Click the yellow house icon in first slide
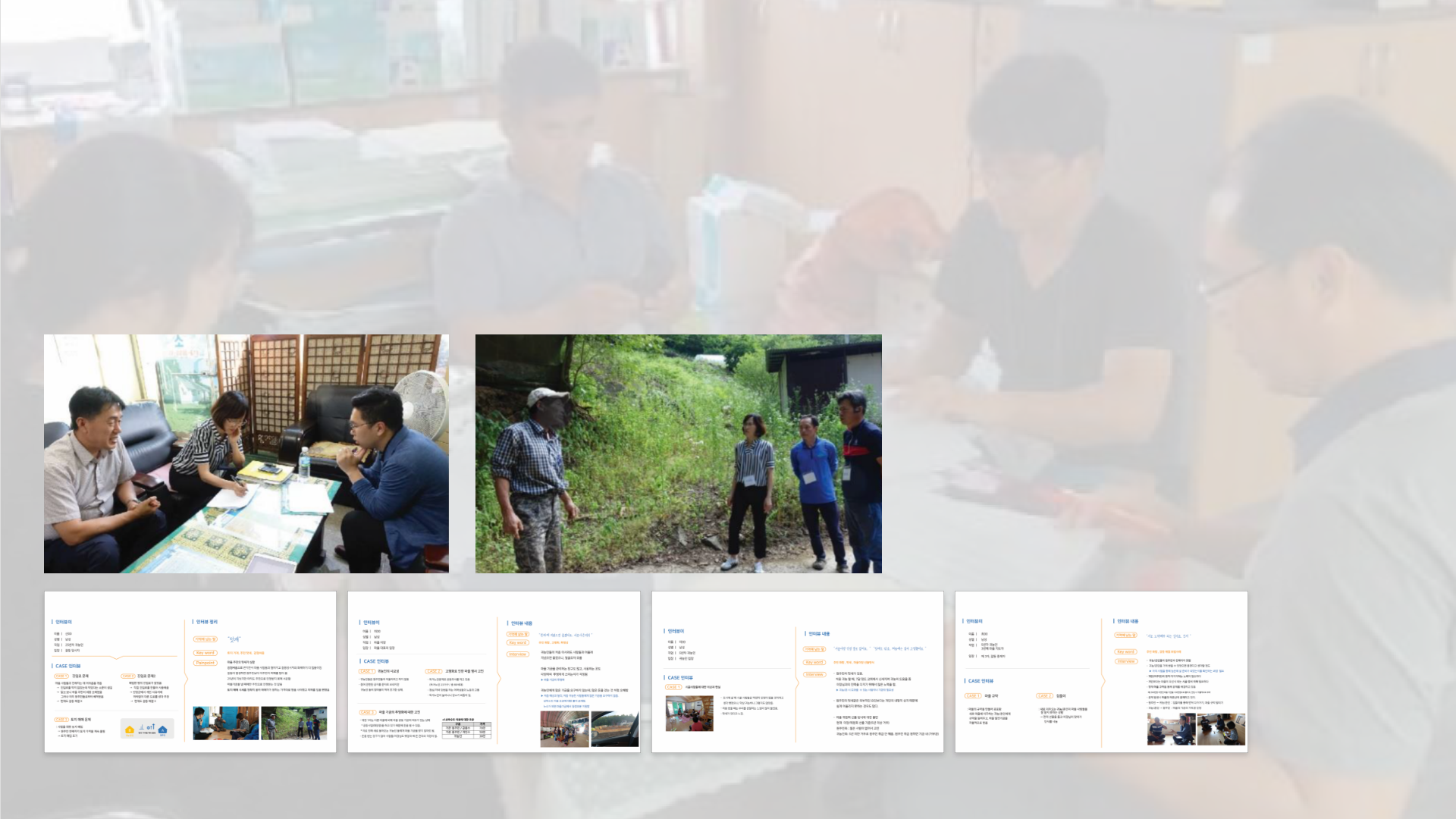1456x819 pixels. point(130,730)
